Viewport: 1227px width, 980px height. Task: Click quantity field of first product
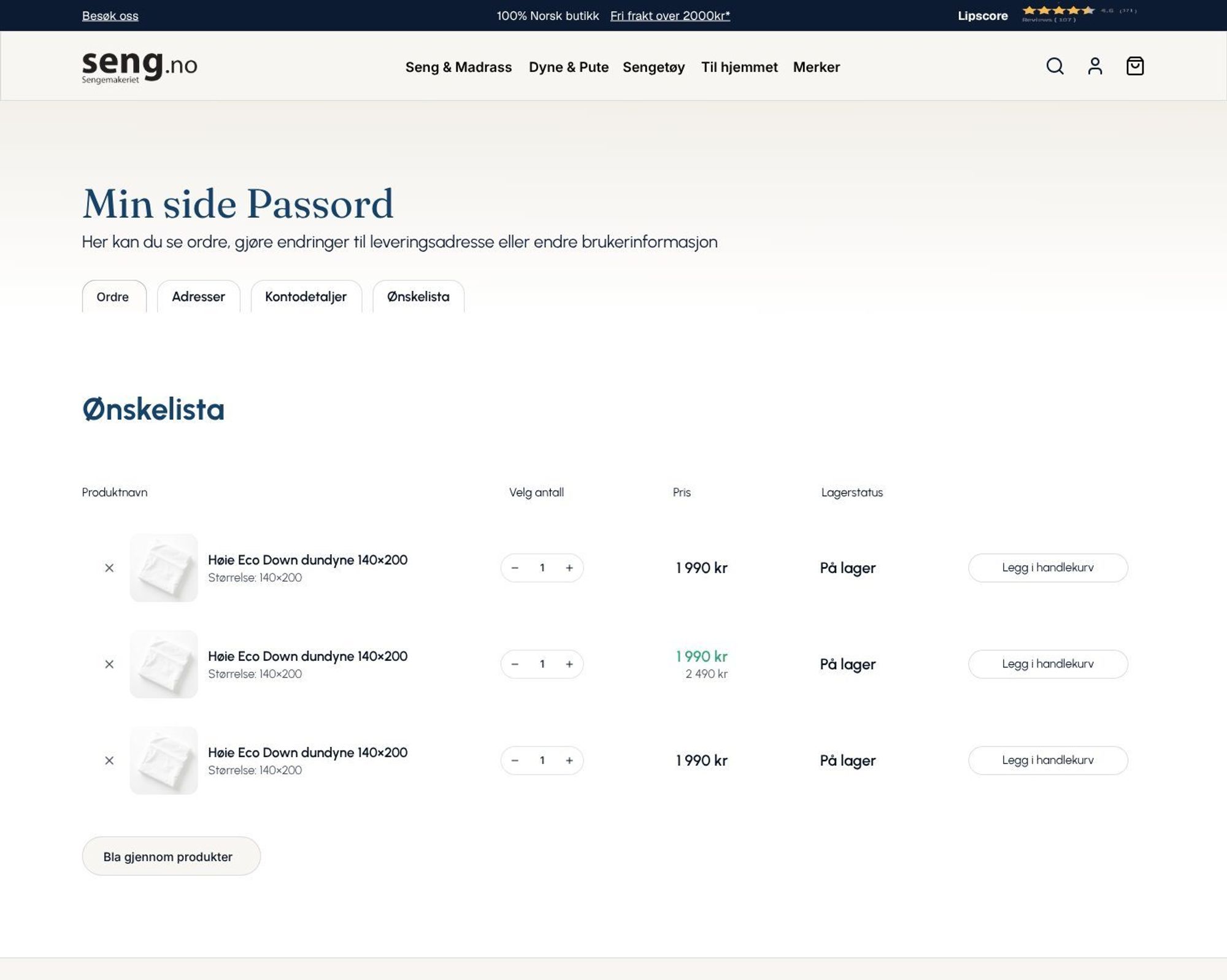(x=542, y=568)
